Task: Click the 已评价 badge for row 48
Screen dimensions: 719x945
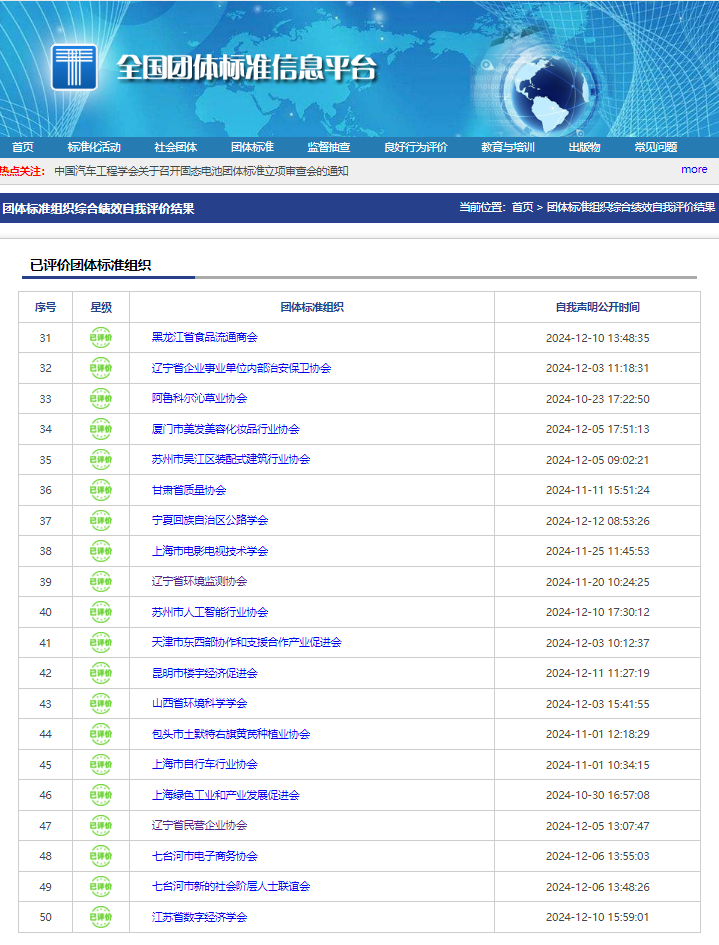Action: click(x=101, y=856)
